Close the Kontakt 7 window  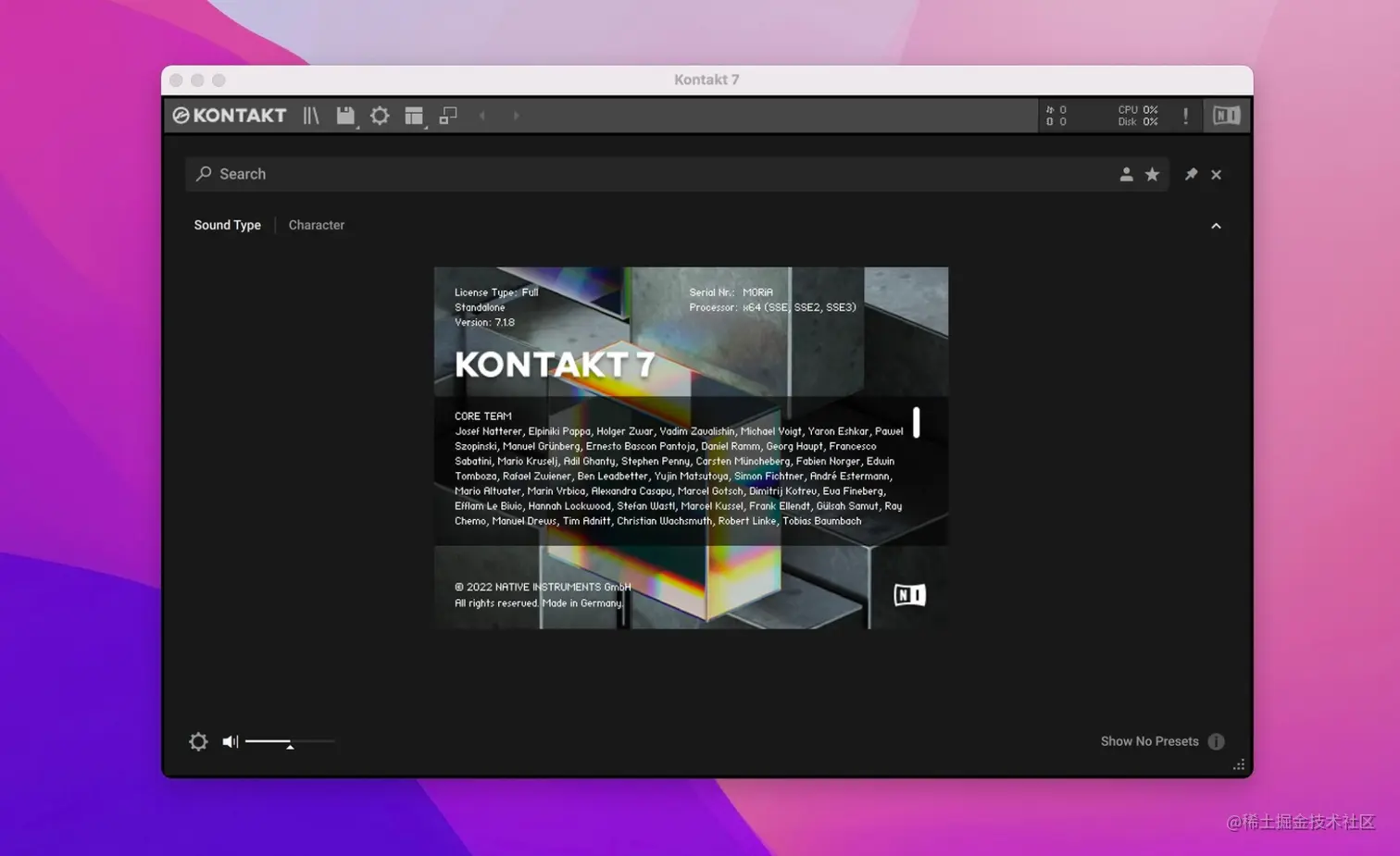click(x=176, y=81)
